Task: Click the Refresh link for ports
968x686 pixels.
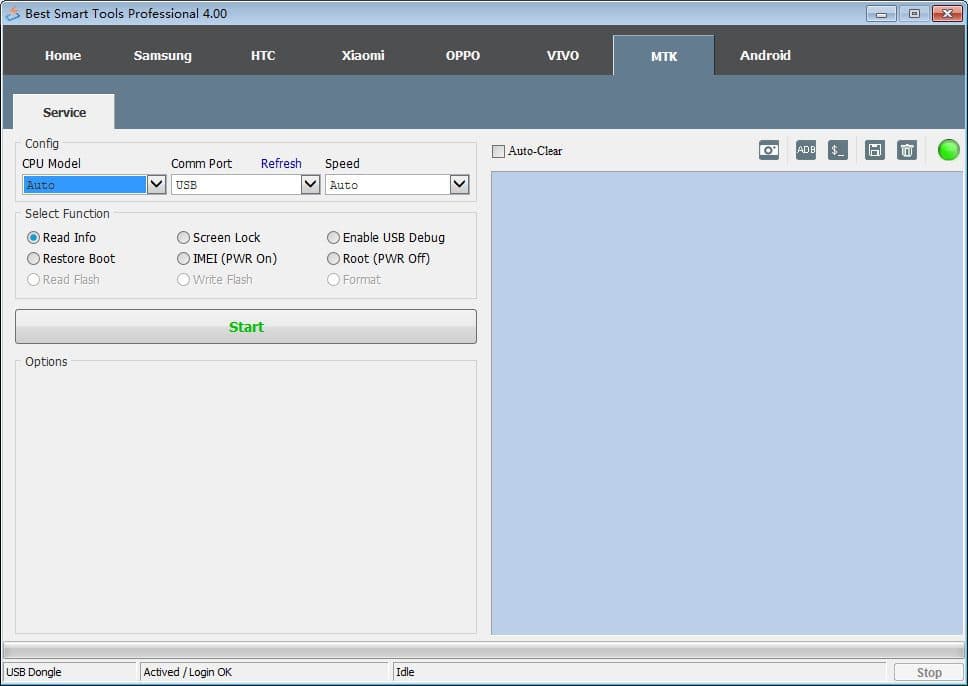Action: click(x=281, y=164)
